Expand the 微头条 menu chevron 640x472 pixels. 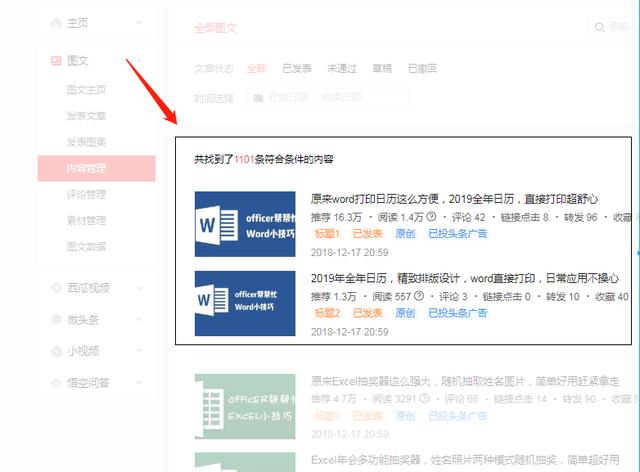click(x=139, y=319)
